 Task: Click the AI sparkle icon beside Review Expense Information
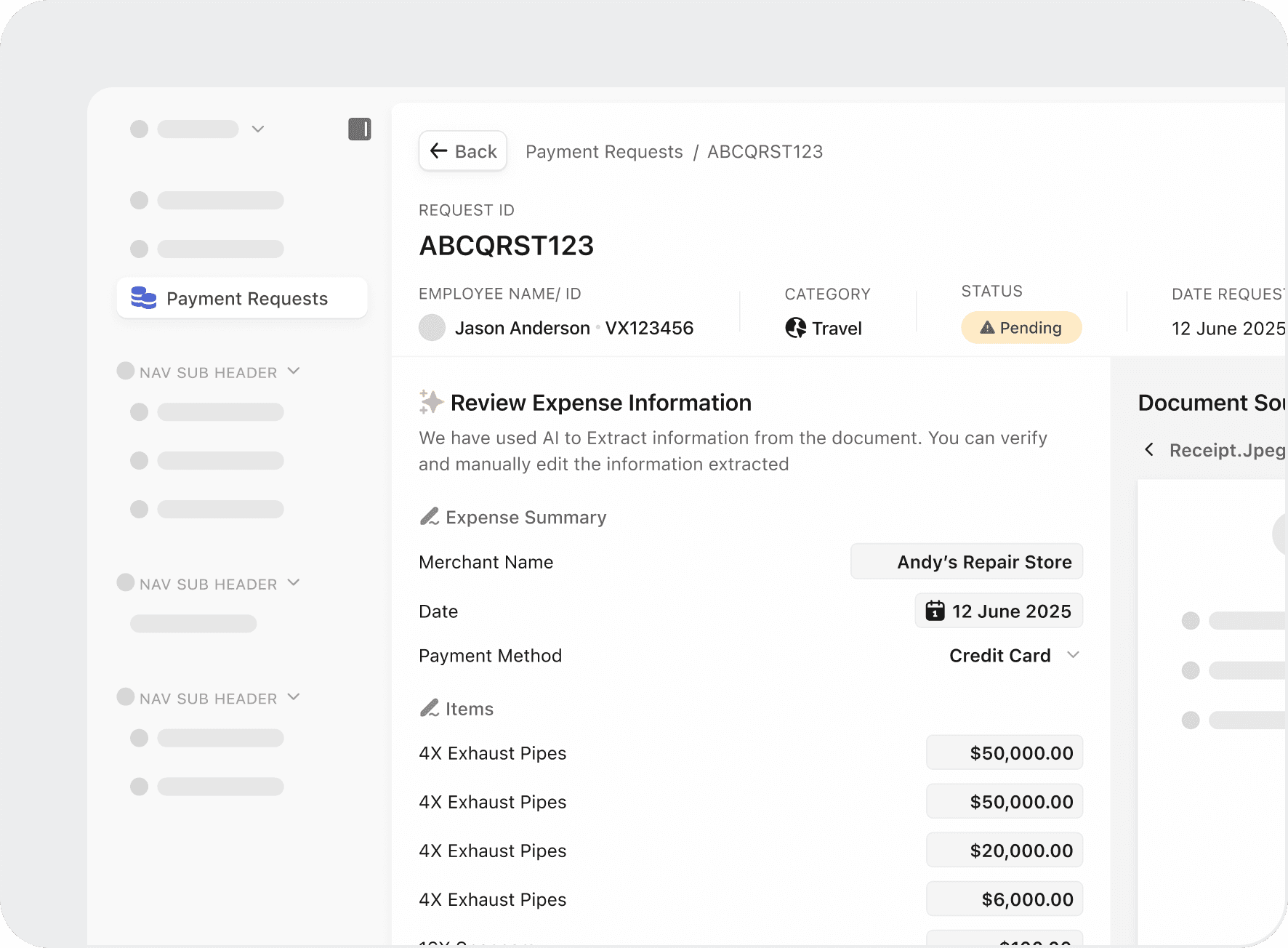click(431, 402)
